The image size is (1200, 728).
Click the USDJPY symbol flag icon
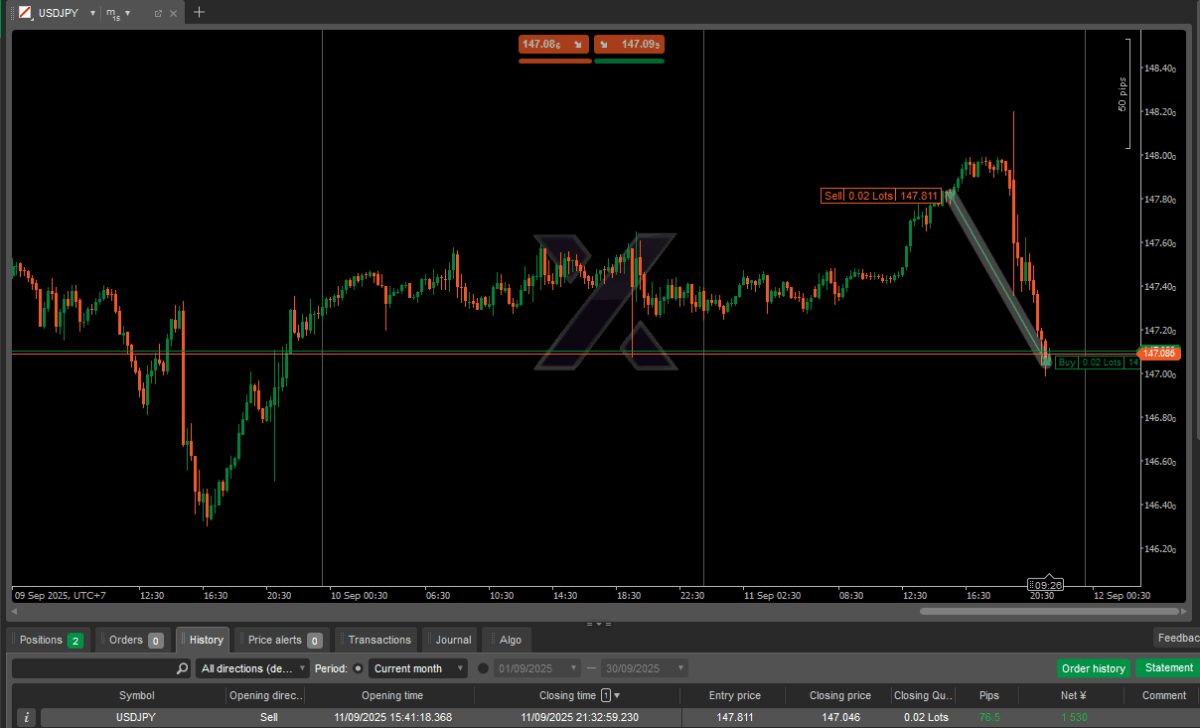(x=25, y=13)
